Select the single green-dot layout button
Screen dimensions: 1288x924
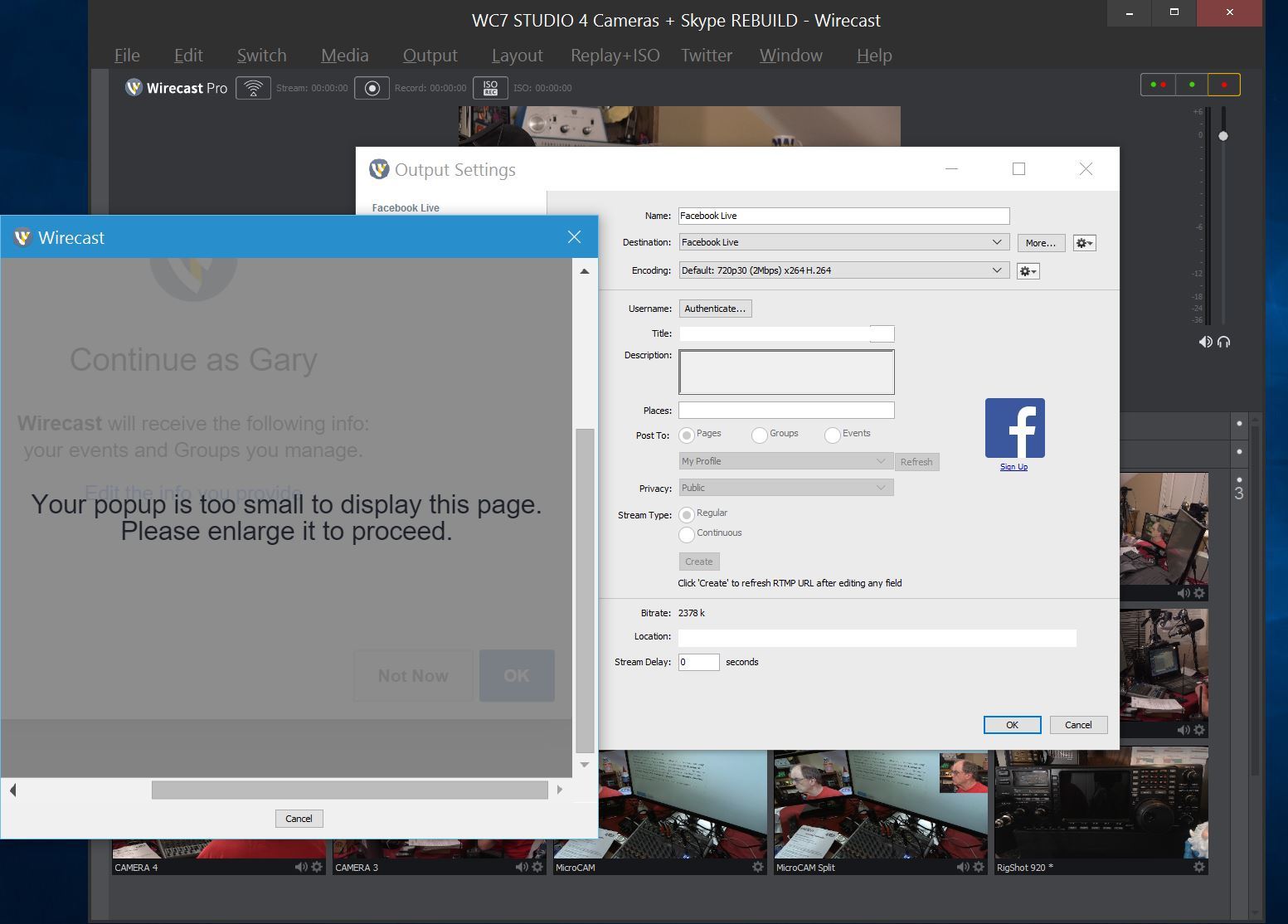pyautogui.click(x=1192, y=85)
